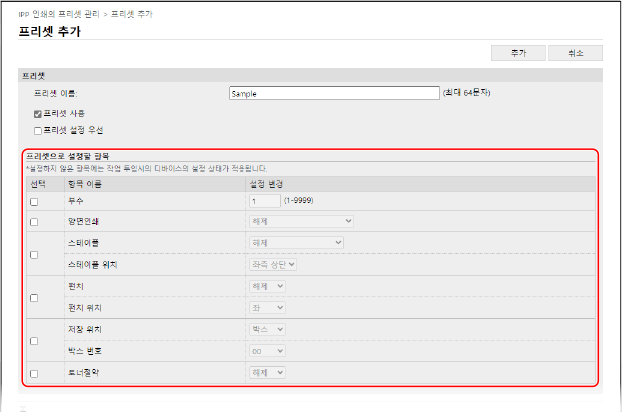Uncheck the 프리셋 사용 checkbox
Viewport: 622px width, 412px height.
pyautogui.click(x=38, y=113)
